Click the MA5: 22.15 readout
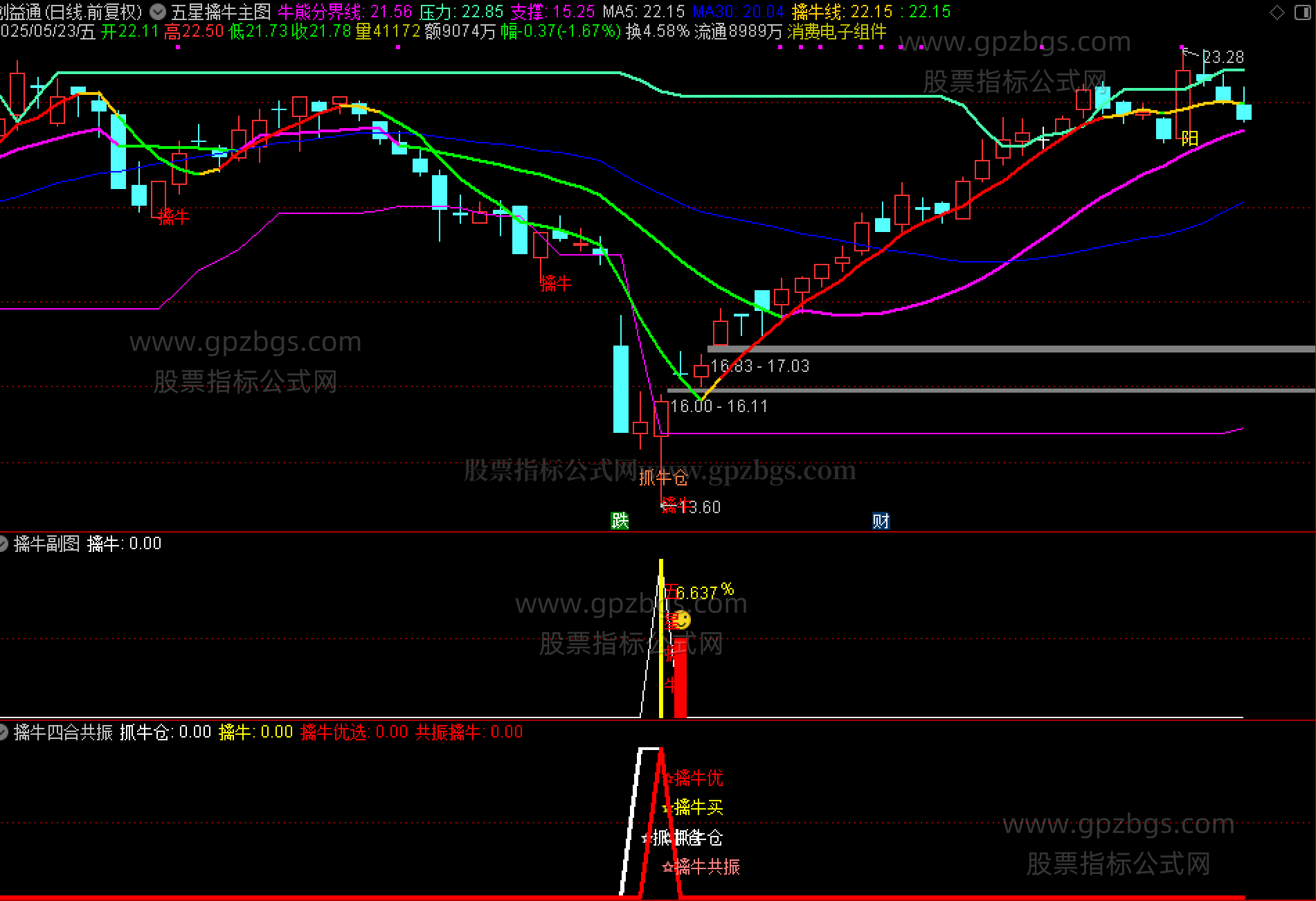 643,12
